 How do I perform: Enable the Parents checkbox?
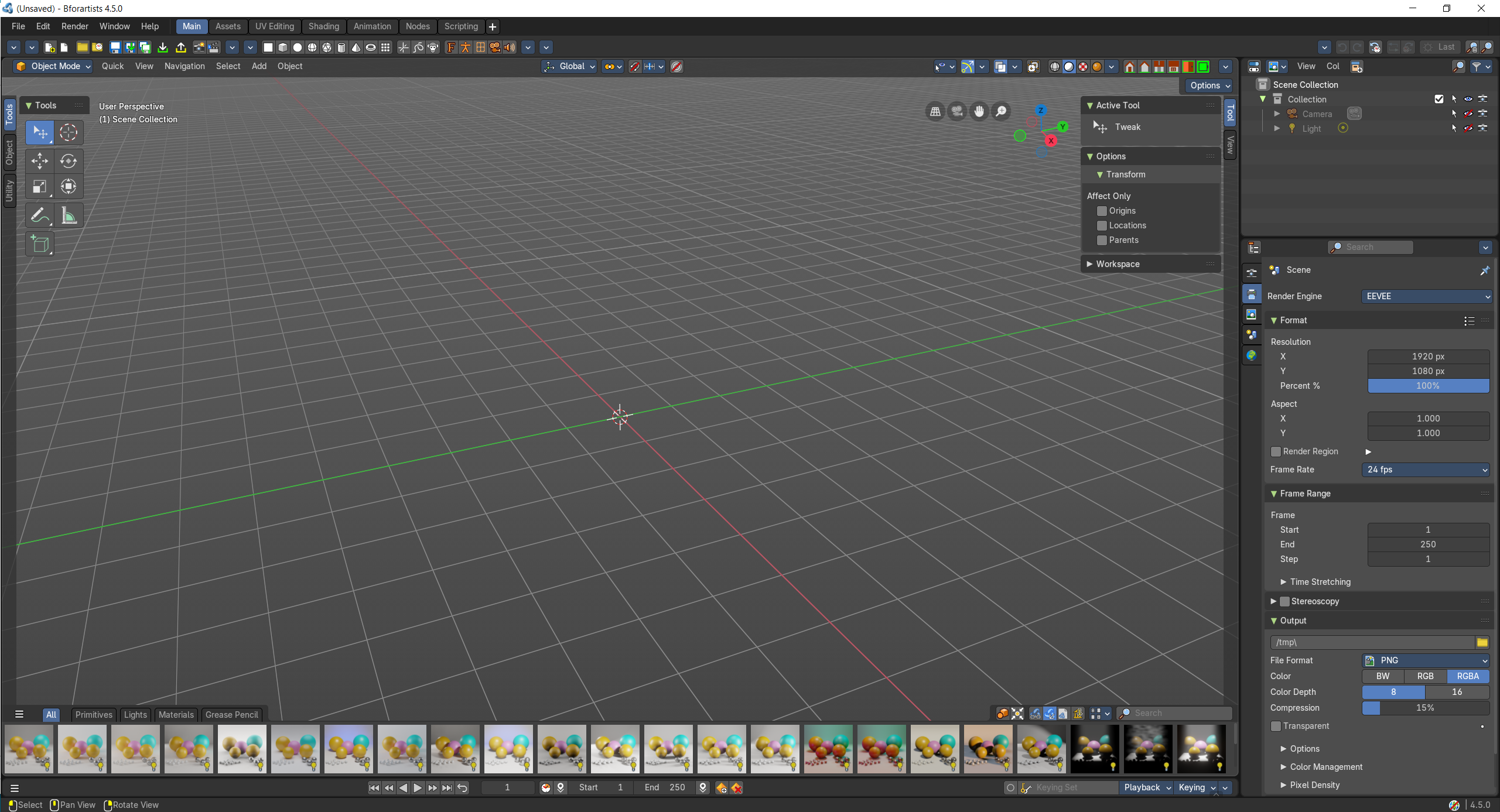pyautogui.click(x=1102, y=240)
